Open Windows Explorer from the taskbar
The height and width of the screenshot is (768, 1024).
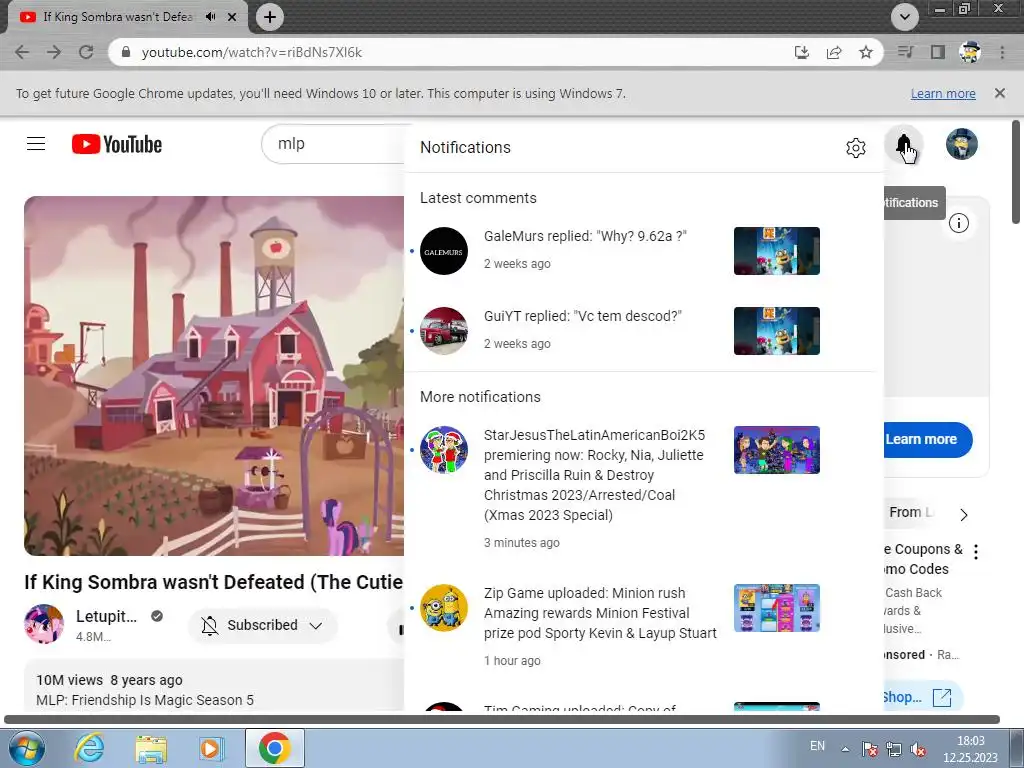151,748
